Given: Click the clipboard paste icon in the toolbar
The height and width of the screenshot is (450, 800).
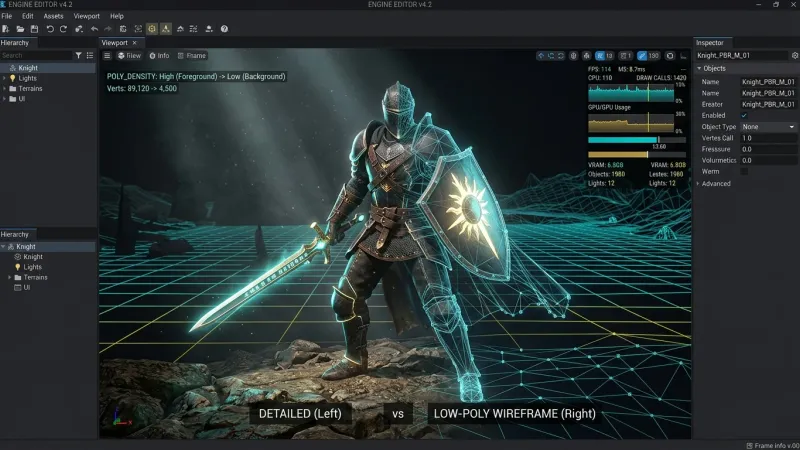Looking at the screenshot, I should click(x=123, y=29).
